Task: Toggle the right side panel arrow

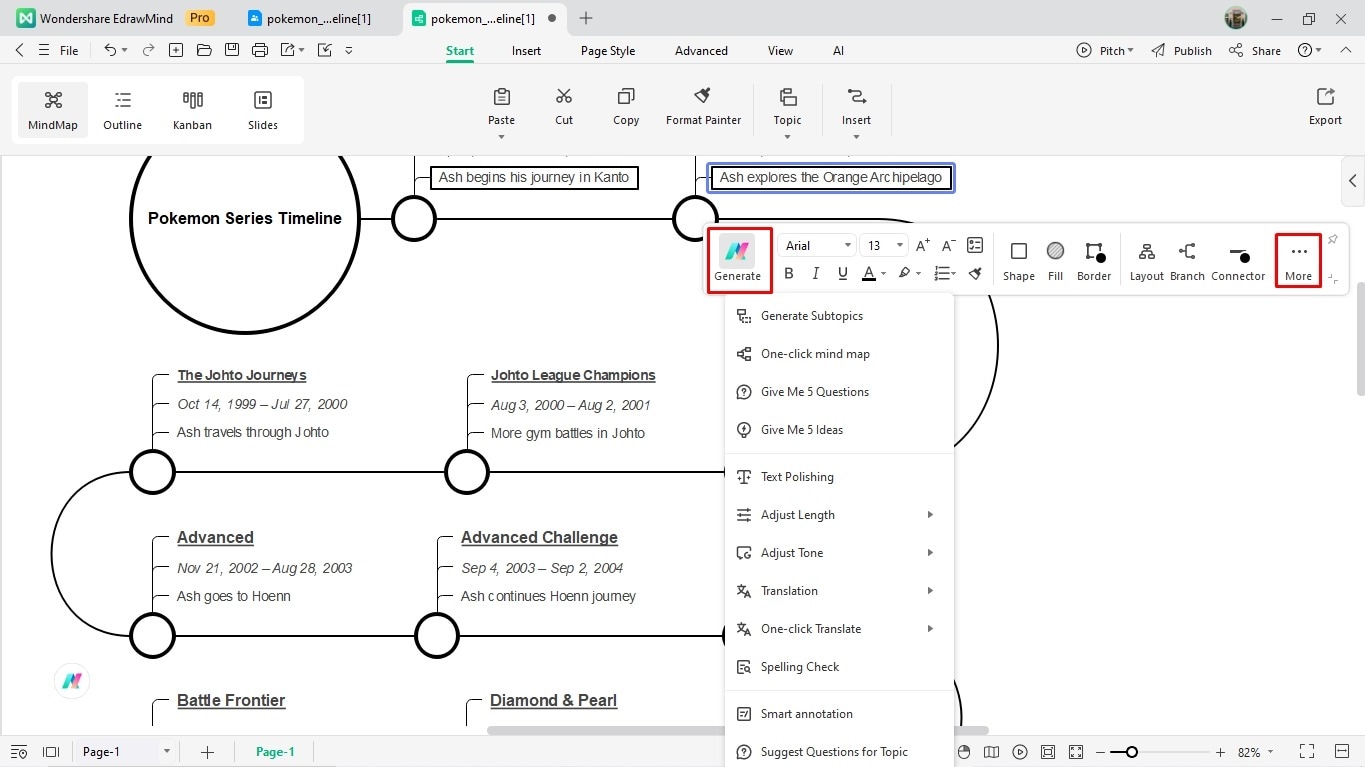Action: pyautogui.click(x=1353, y=181)
